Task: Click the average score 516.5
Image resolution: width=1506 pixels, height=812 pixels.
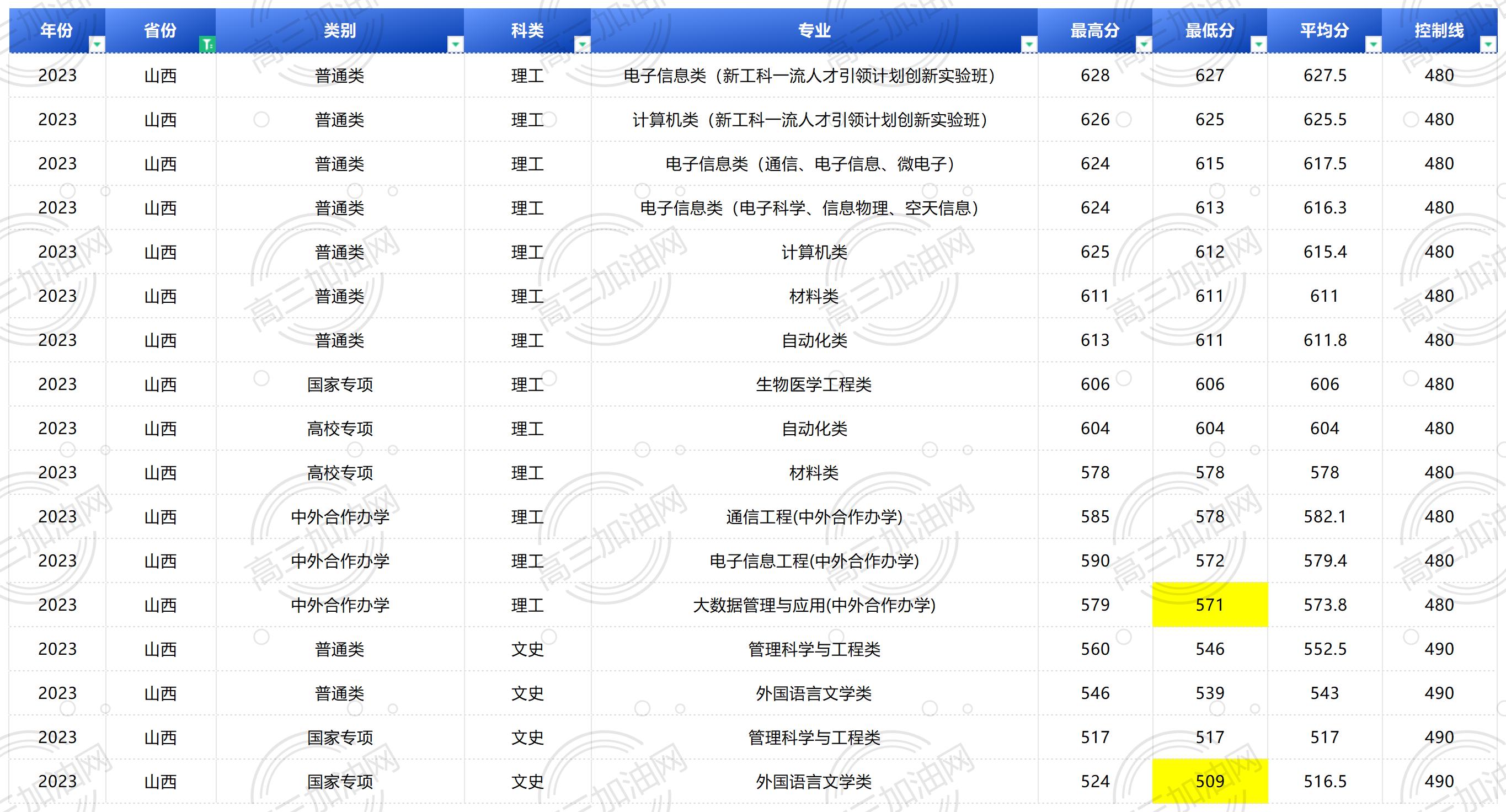Action: pos(1325,781)
